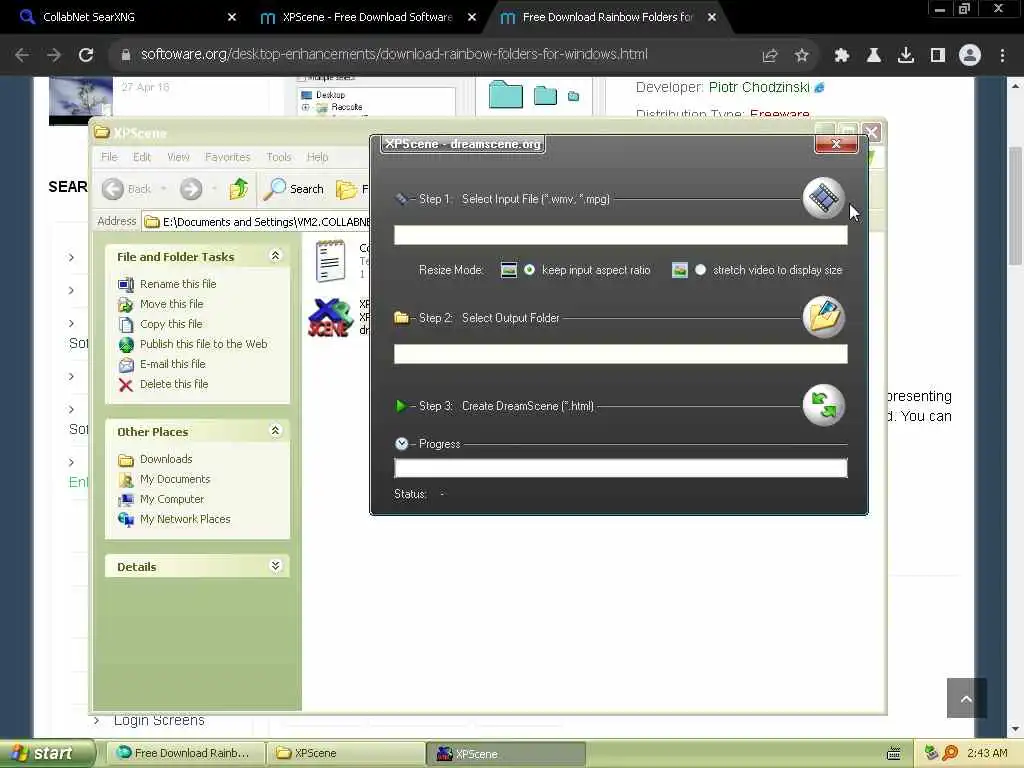The height and width of the screenshot is (768, 1024).
Task: Open the Help menu in Explorer
Action: pos(317,157)
